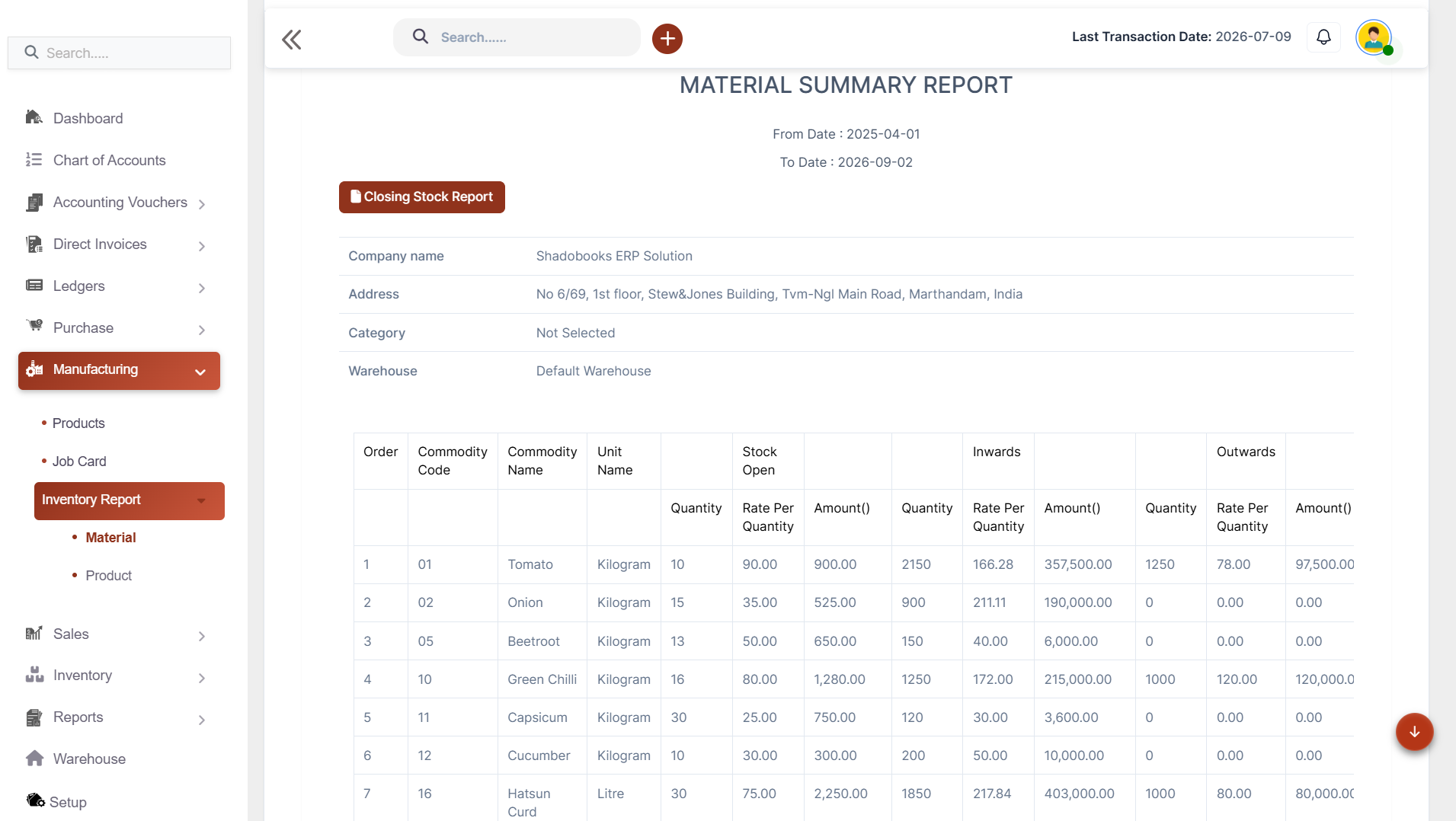Select Product report item

tap(108, 575)
